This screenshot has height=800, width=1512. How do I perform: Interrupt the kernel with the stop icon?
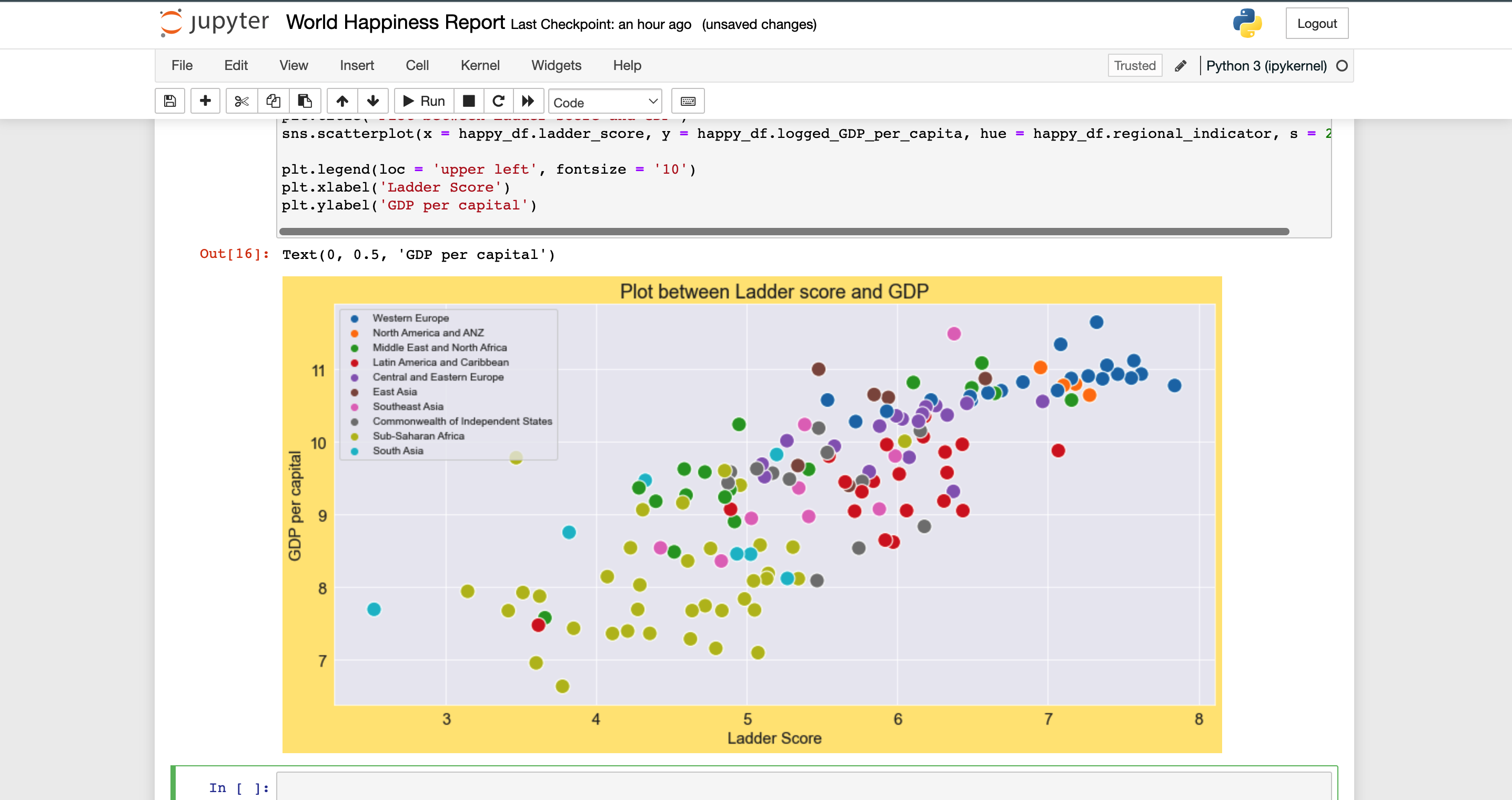[x=468, y=101]
